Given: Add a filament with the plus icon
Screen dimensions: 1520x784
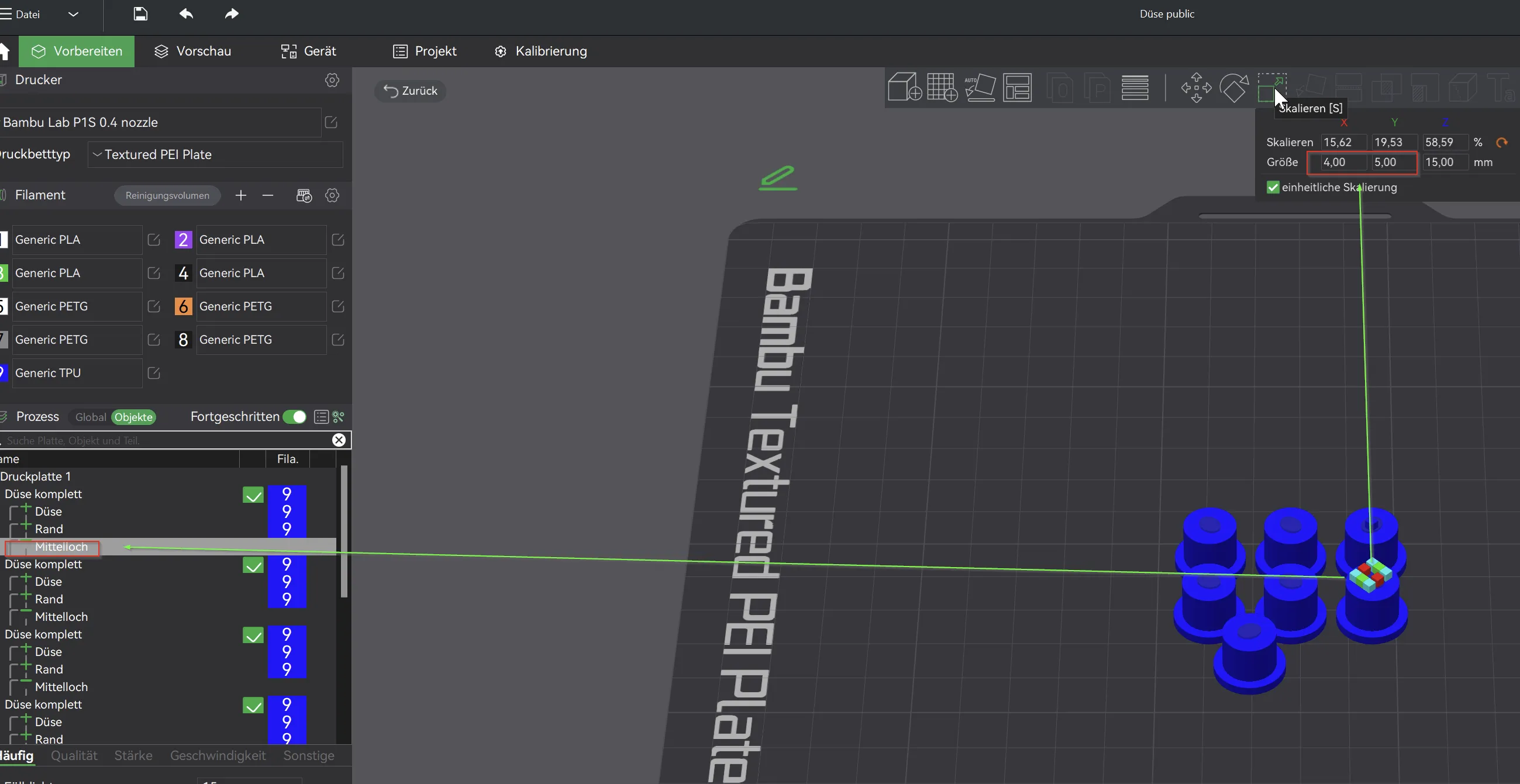Looking at the screenshot, I should pyautogui.click(x=241, y=195).
